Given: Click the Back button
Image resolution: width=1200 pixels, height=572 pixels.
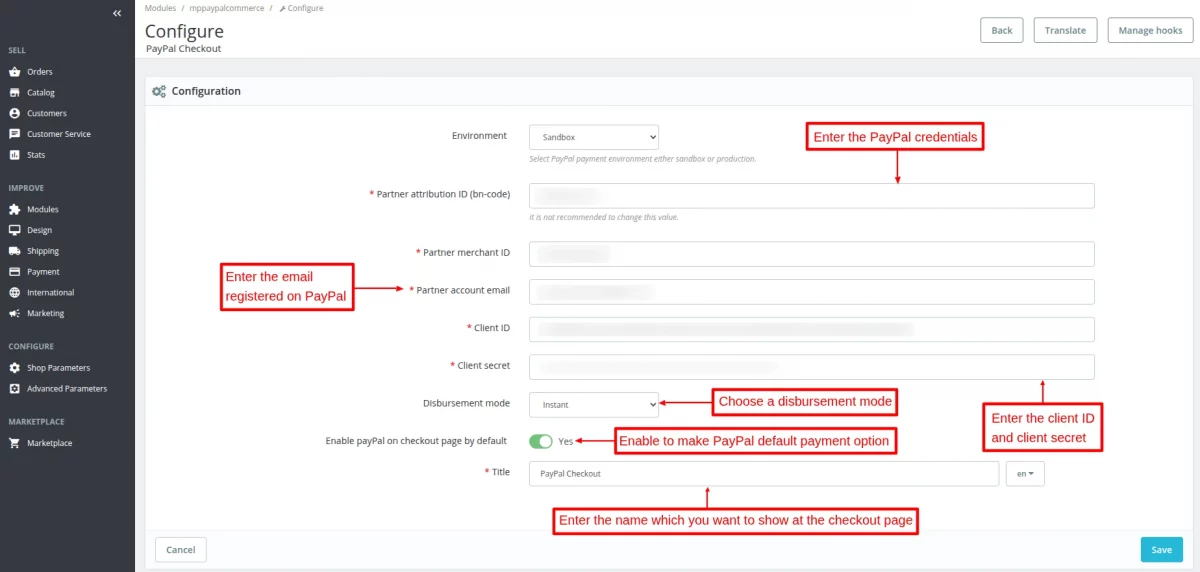Looking at the screenshot, I should (1002, 31).
